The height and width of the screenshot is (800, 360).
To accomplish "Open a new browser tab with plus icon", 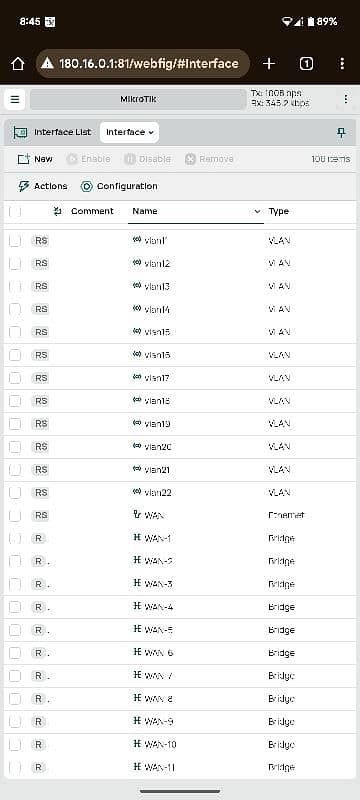I will coord(269,64).
